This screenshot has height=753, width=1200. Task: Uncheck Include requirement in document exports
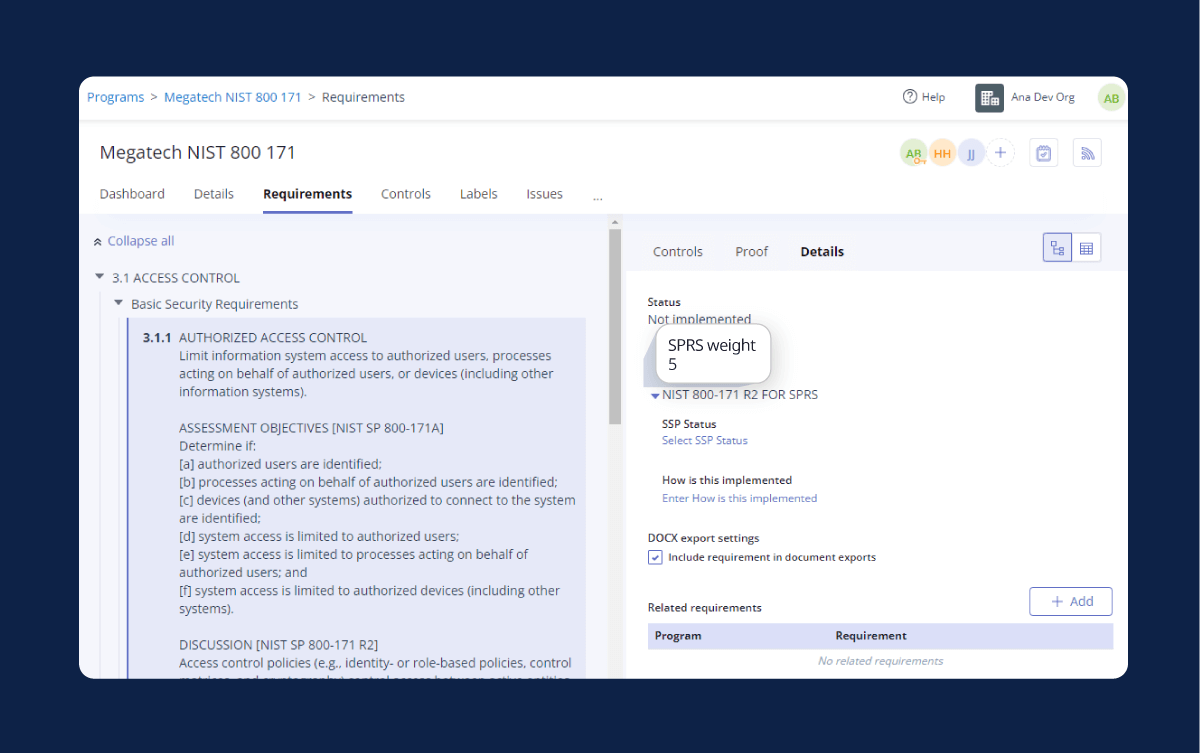pyautogui.click(x=655, y=557)
